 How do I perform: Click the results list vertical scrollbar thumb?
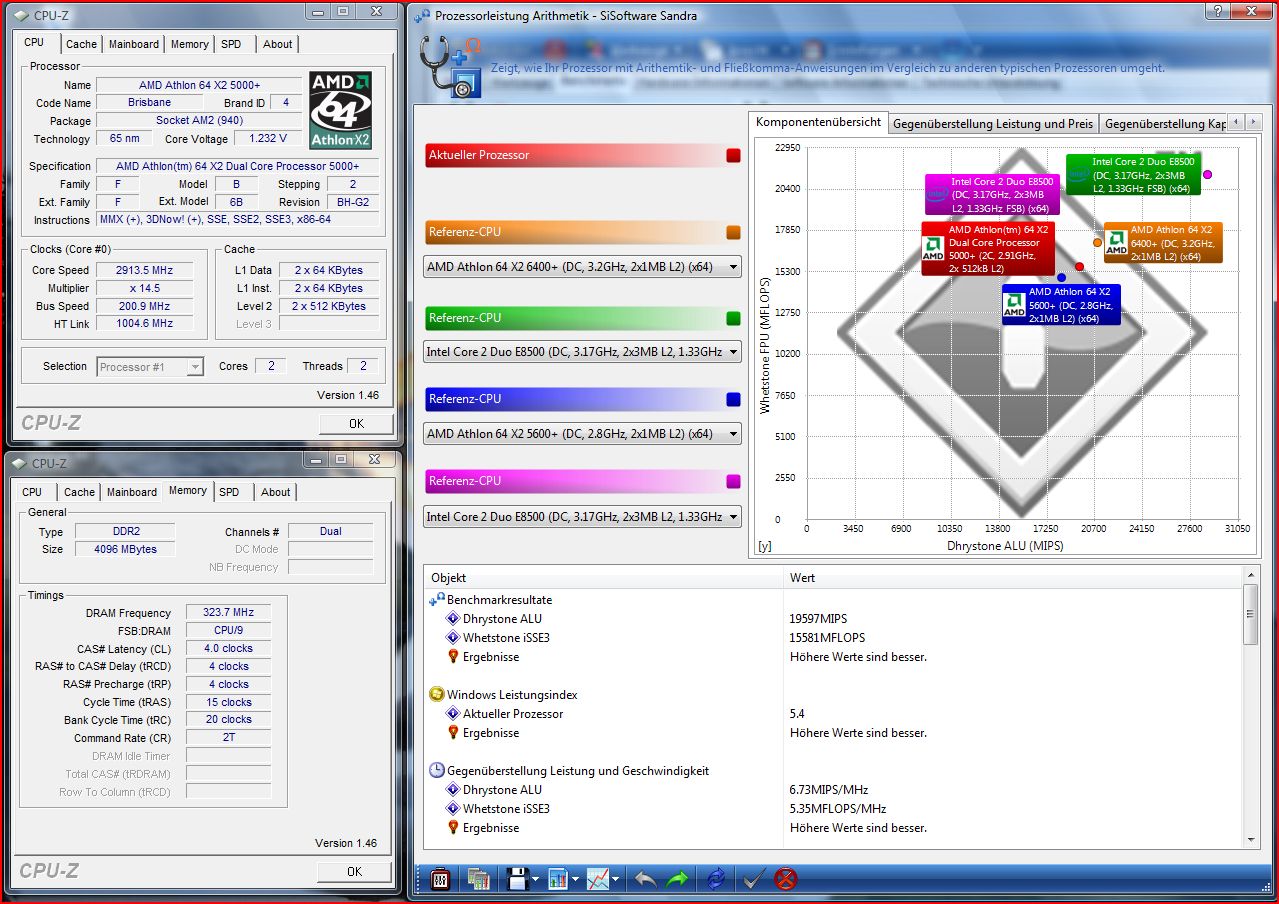[1251, 615]
